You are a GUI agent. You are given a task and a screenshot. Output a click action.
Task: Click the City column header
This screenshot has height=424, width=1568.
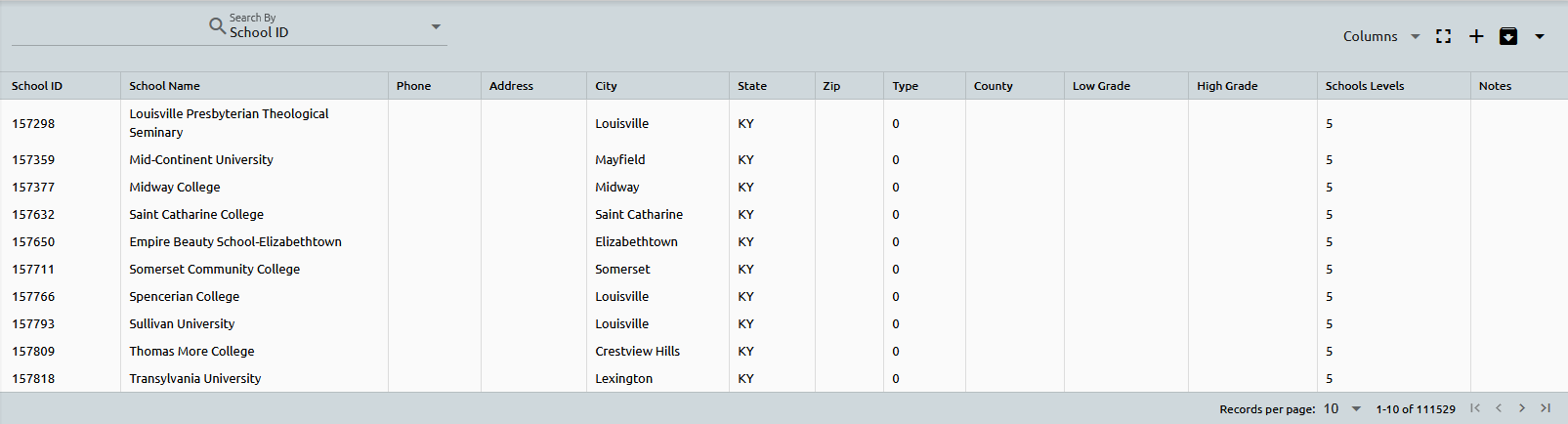pyautogui.click(x=606, y=86)
